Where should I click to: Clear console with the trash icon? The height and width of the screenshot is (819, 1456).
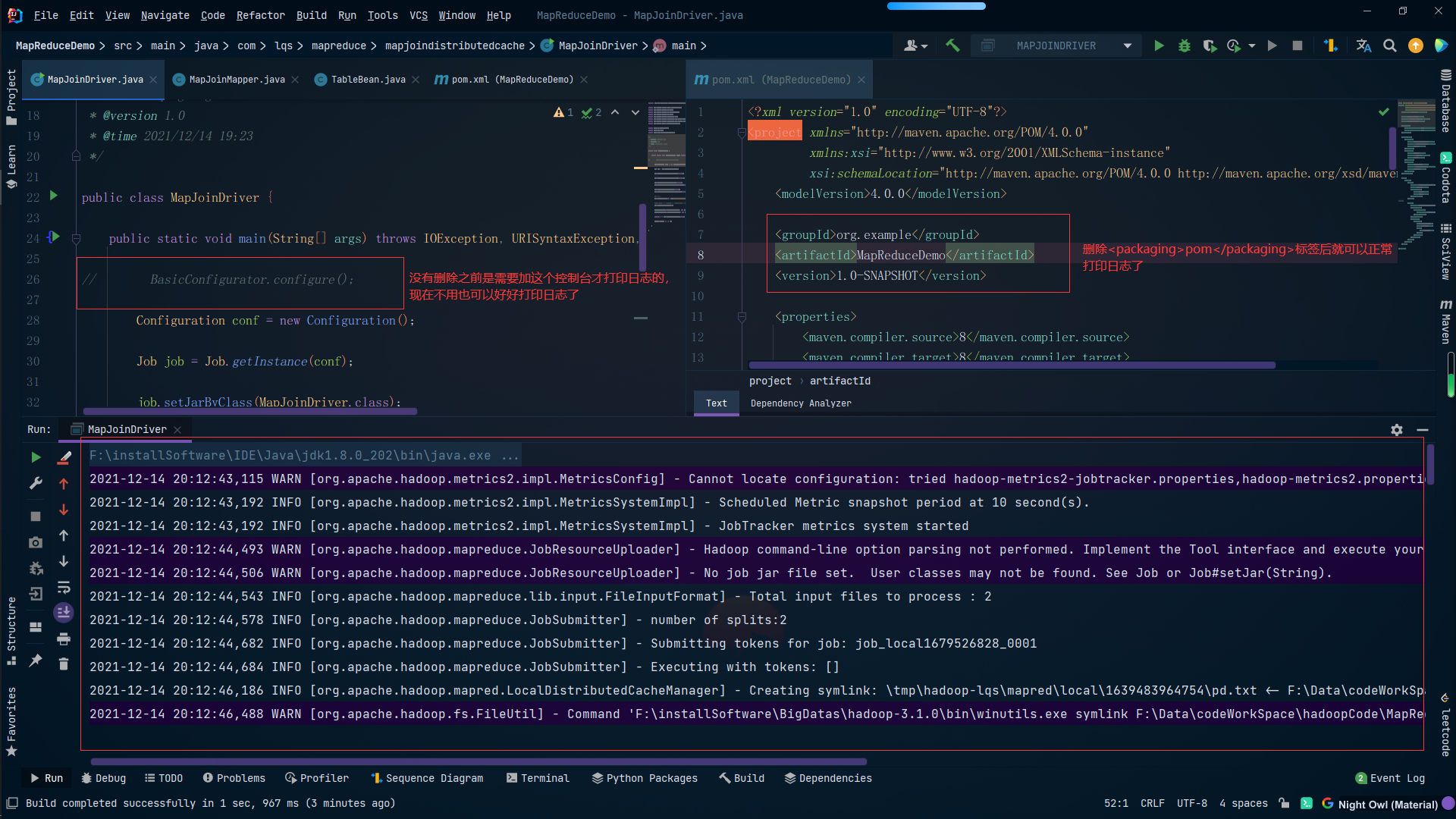64,664
